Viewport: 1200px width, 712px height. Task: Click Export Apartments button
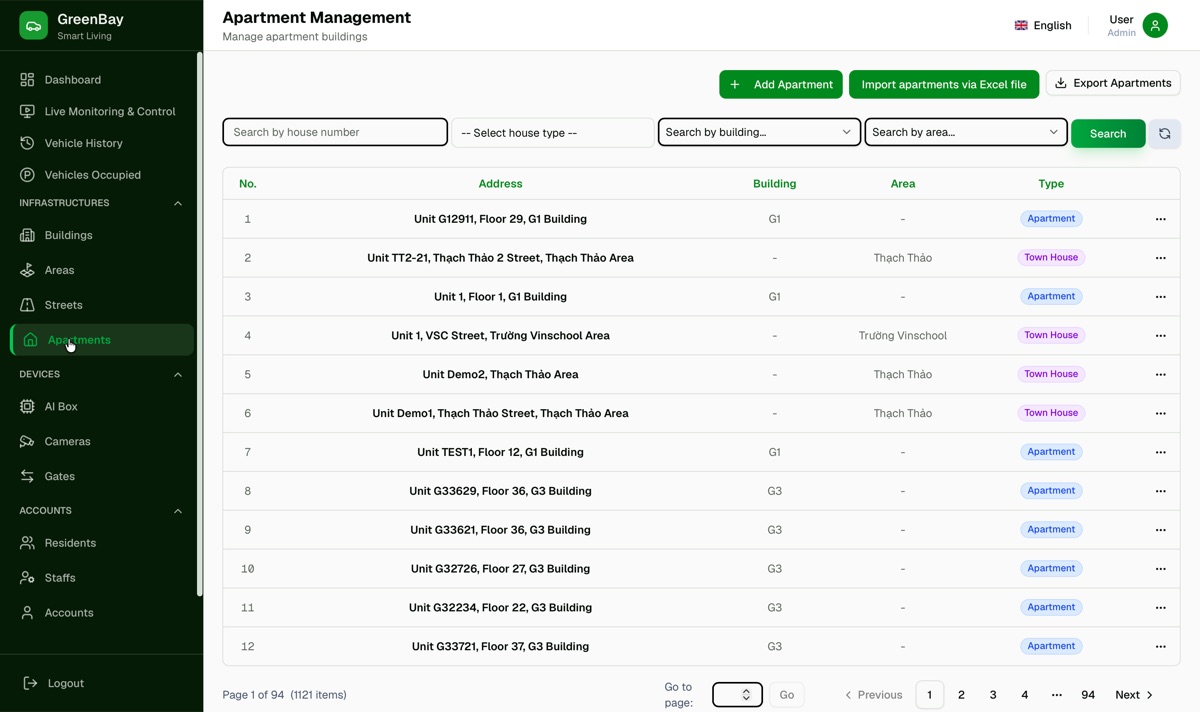click(x=1113, y=83)
